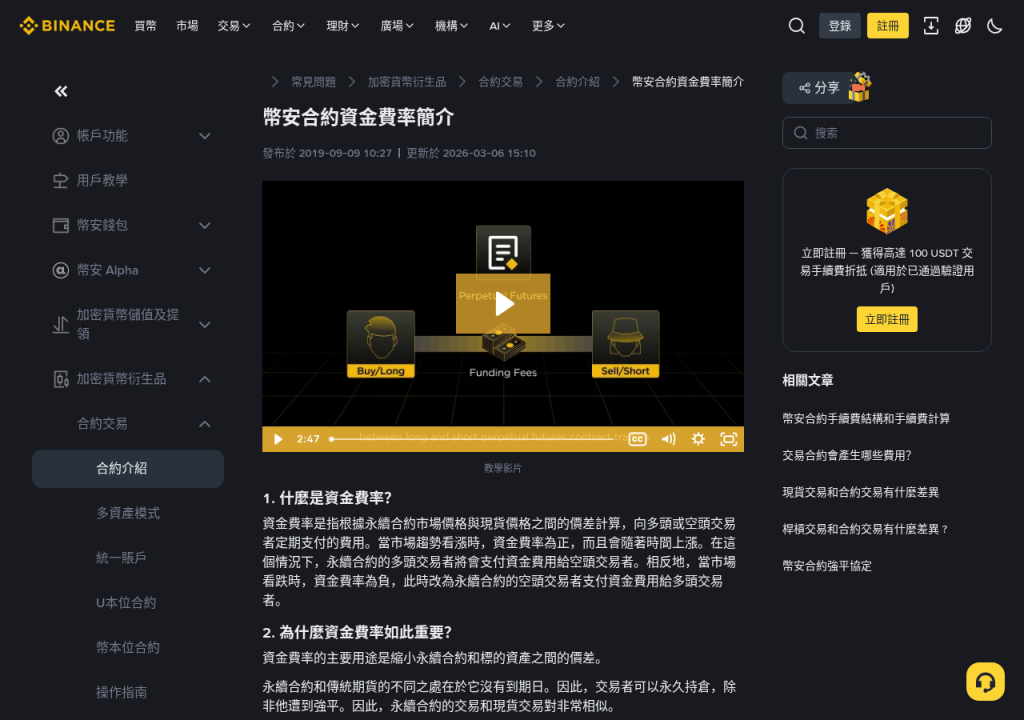Open breadcrumb link 加密貨幣衍生品

click(x=407, y=82)
